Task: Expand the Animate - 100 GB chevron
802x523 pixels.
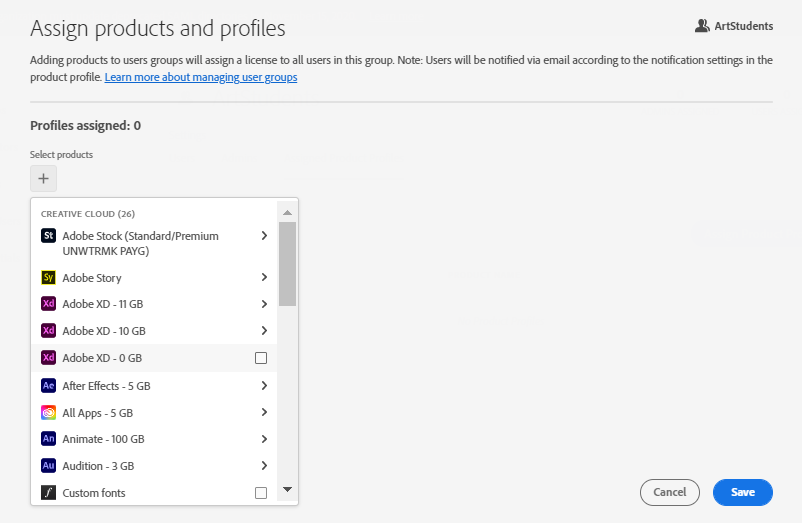Action: coord(263,439)
